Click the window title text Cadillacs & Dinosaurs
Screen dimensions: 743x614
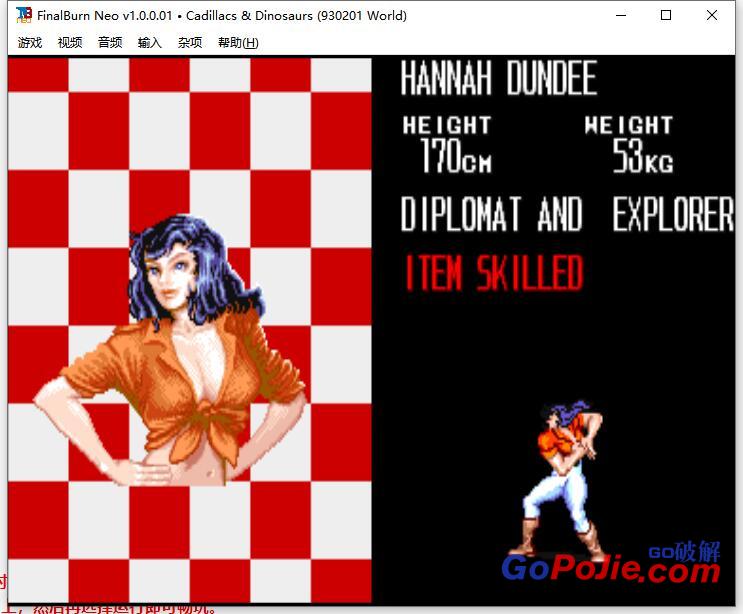[249, 16]
